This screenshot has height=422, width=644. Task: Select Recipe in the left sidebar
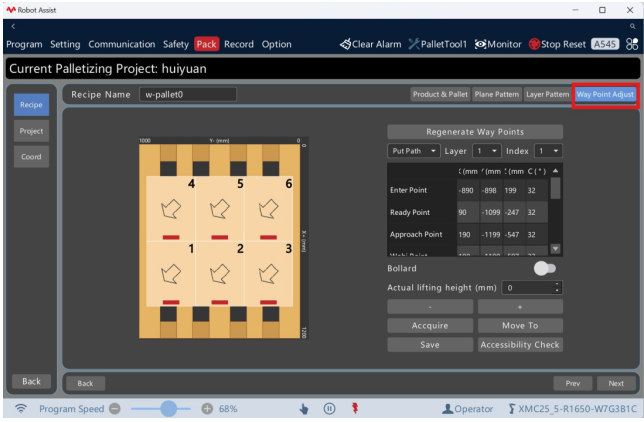click(x=31, y=104)
